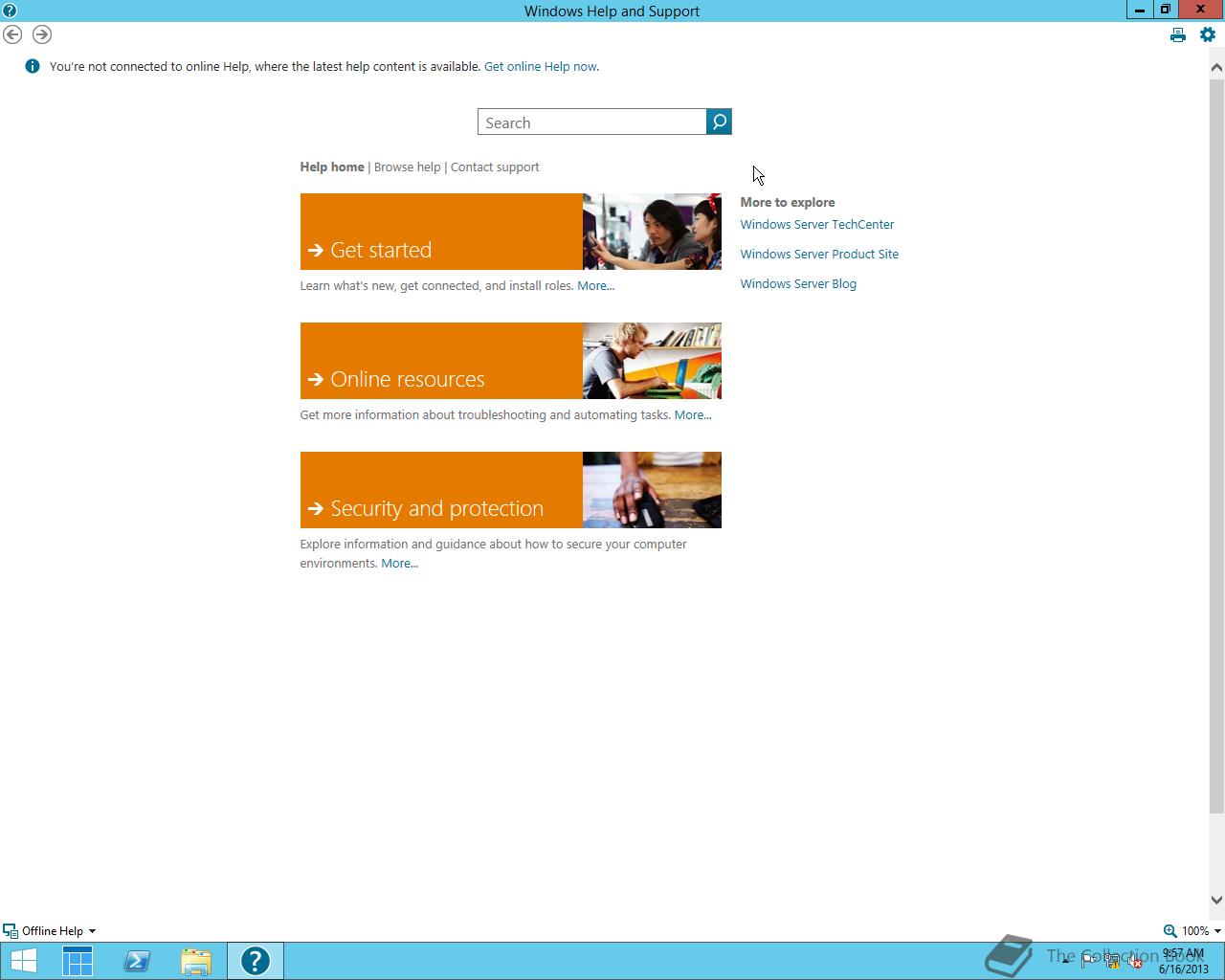1225x980 pixels.
Task: Click the volume icon in the system tray
Action: point(1134,962)
